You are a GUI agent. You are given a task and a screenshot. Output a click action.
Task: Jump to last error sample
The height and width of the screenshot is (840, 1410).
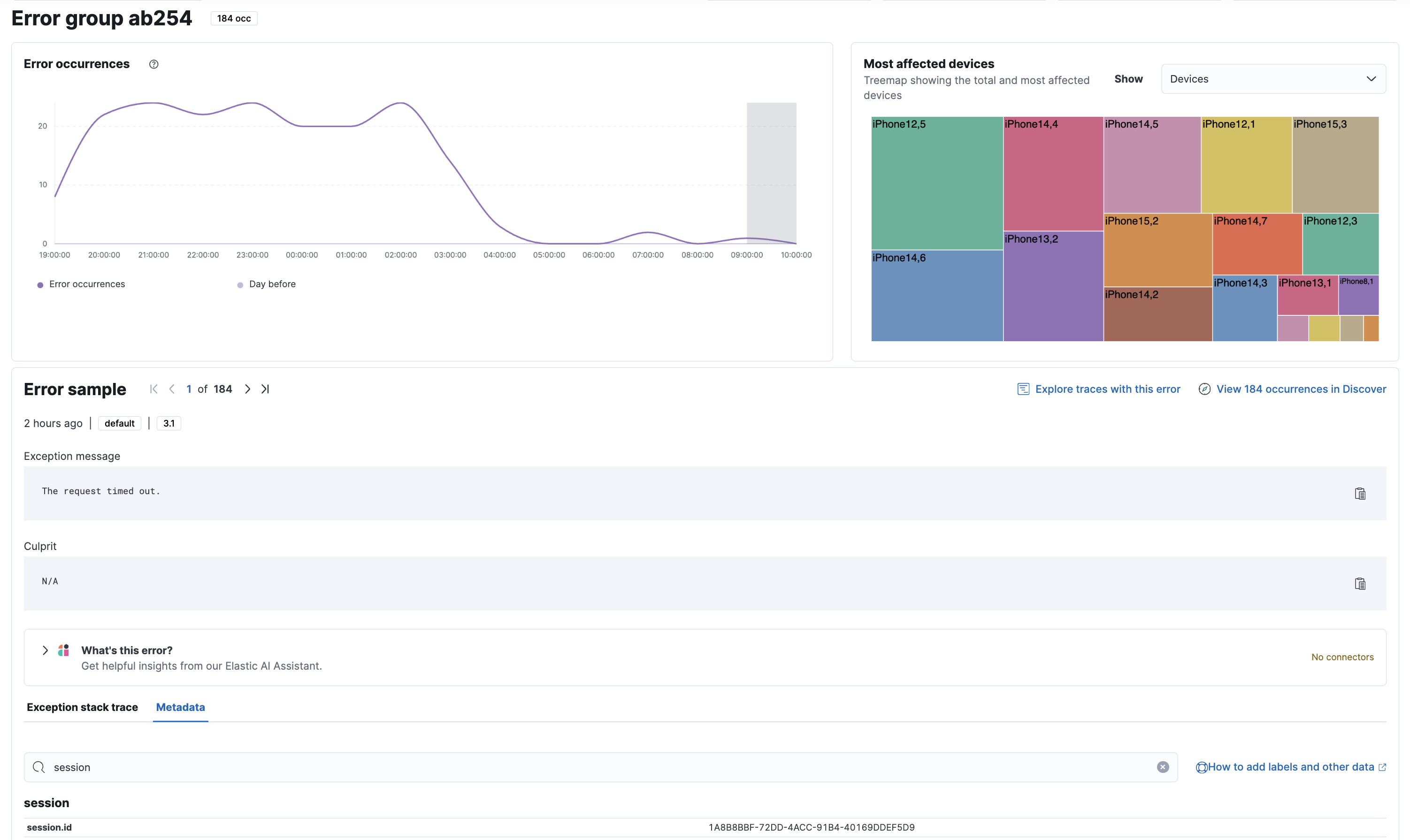tap(265, 389)
